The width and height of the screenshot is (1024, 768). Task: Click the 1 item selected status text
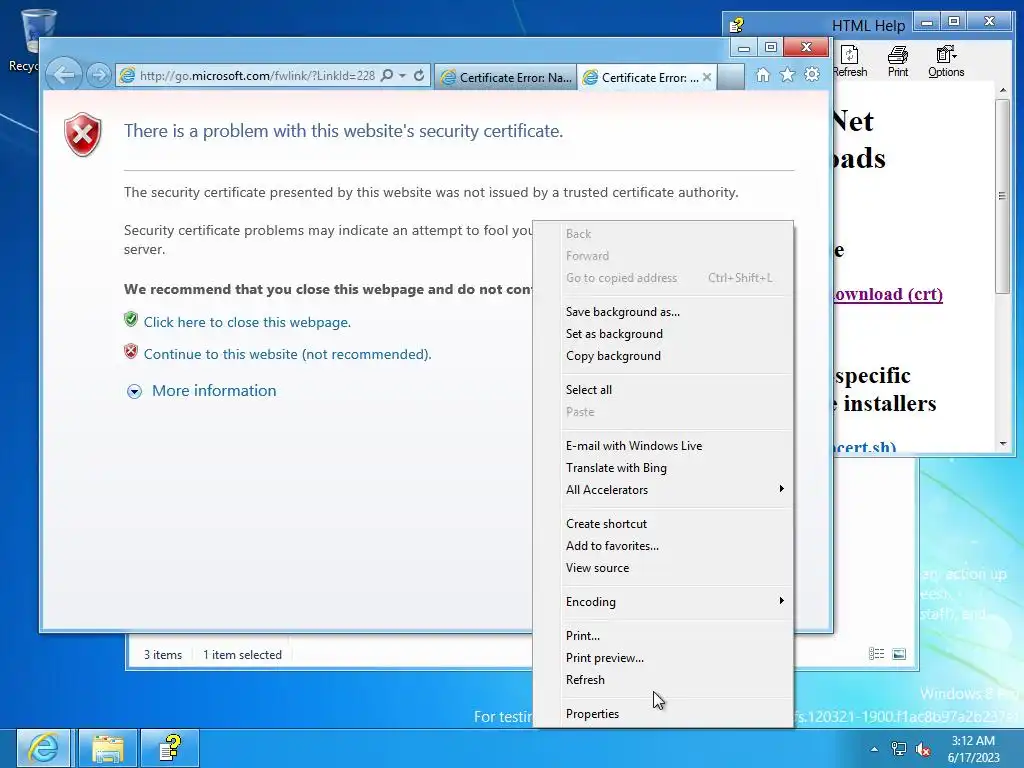tap(242, 655)
